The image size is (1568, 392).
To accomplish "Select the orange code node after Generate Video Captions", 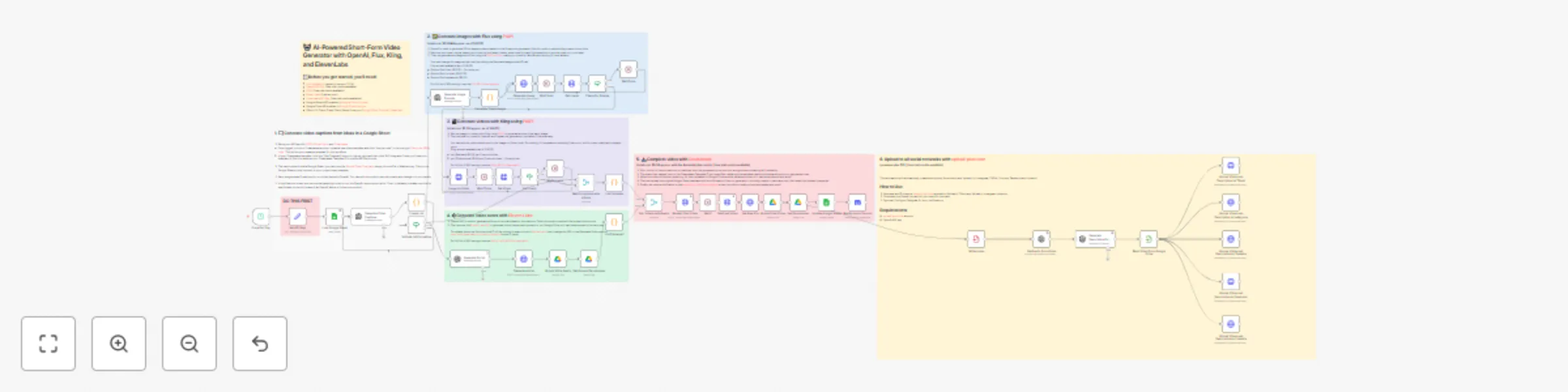I will [x=416, y=203].
